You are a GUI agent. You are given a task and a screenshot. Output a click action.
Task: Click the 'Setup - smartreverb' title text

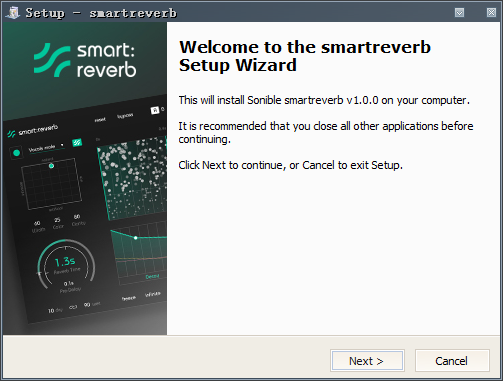(101, 13)
